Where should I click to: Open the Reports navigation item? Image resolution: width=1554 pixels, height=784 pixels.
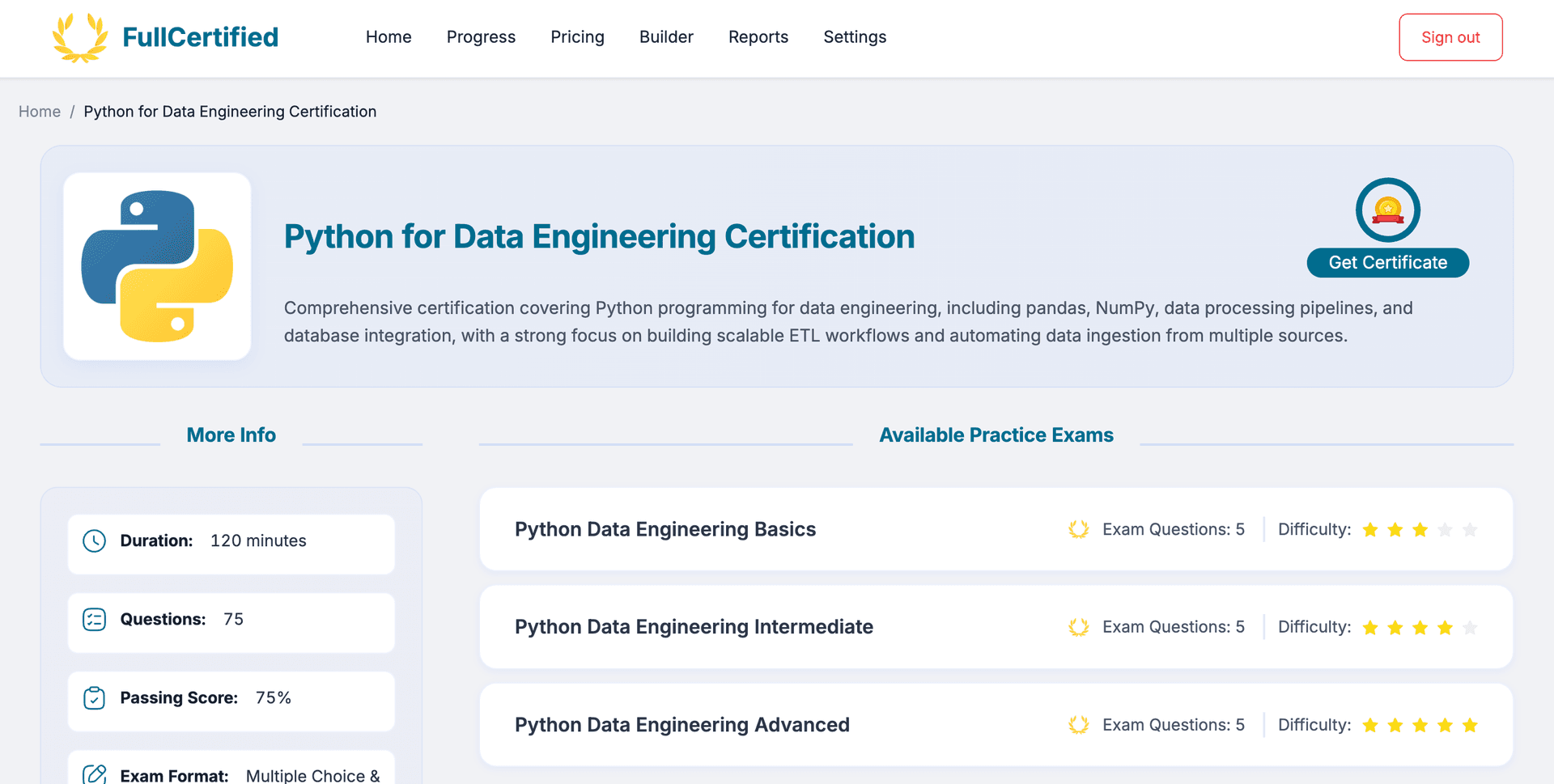pos(758,37)
